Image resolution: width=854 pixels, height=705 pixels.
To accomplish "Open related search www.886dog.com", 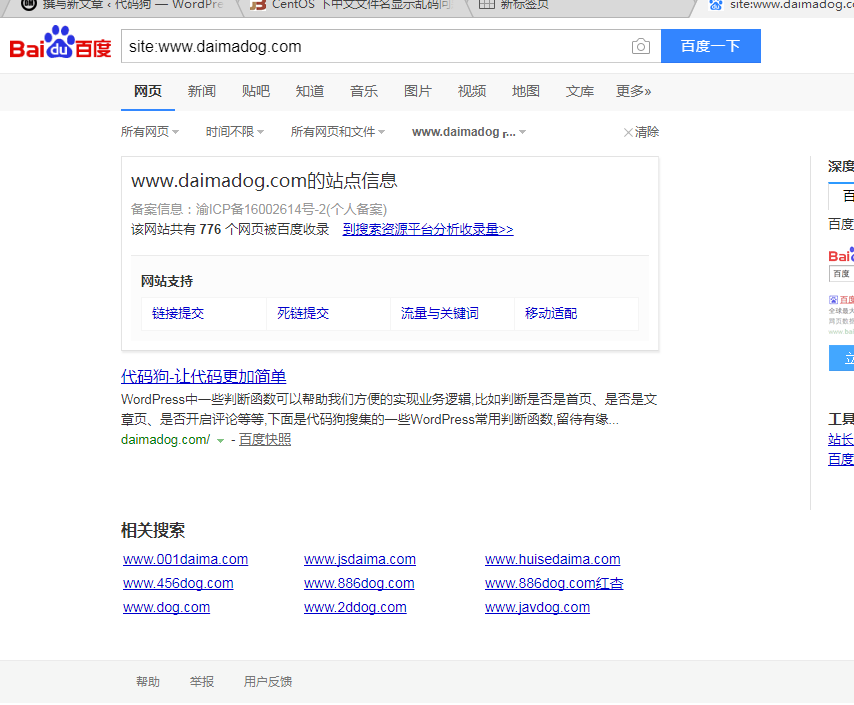I will tap(359, 584).
